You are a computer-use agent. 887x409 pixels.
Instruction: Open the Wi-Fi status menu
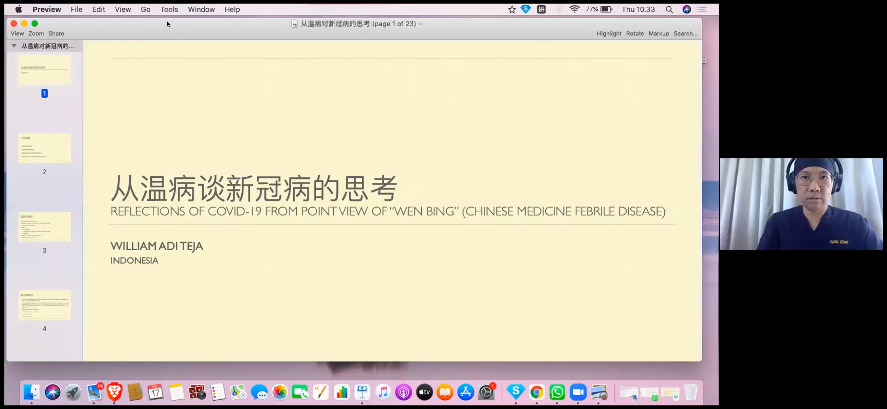click(x=574, y=9)
